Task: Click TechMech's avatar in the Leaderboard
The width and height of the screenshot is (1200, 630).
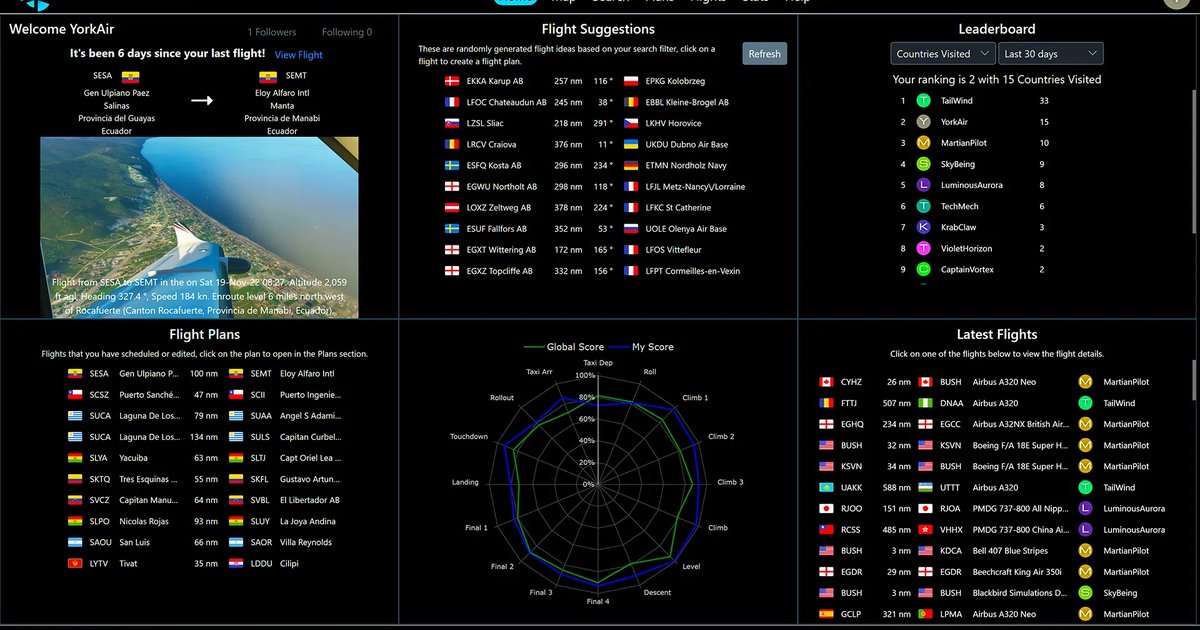Action: pyautogui.click(x=924, y=206)
